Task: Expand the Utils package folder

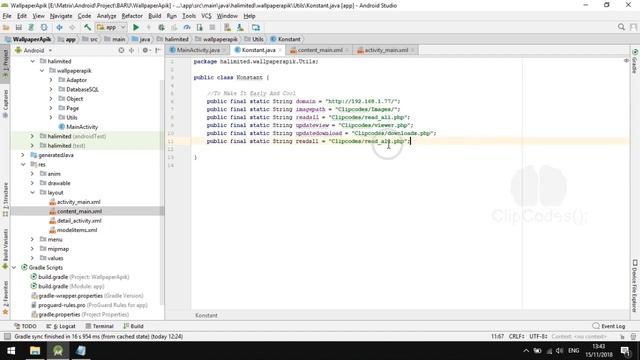Action: [x=51, y=118]
